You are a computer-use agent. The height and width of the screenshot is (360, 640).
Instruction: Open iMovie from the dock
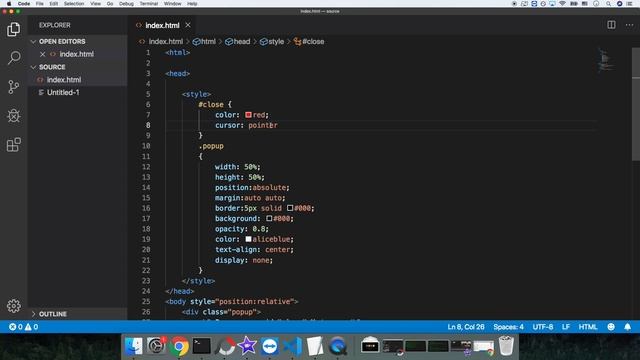pos(247,346)
